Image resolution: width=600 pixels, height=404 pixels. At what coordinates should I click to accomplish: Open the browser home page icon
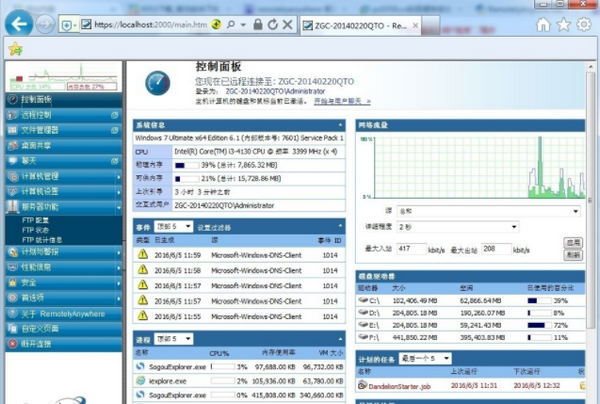[543, 23]
